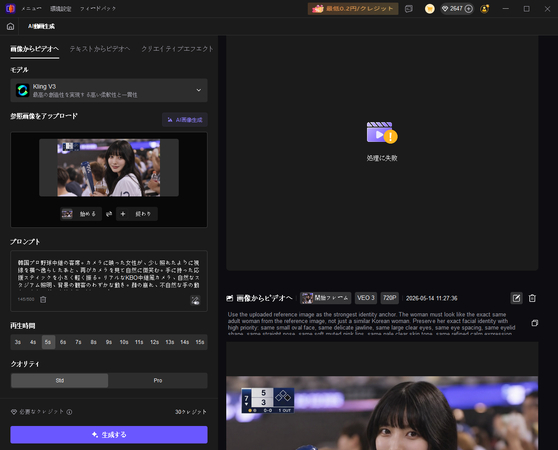Open the message box icon in title bar
The width and height of the screenshot is (558, 450).
pos(409,9)
